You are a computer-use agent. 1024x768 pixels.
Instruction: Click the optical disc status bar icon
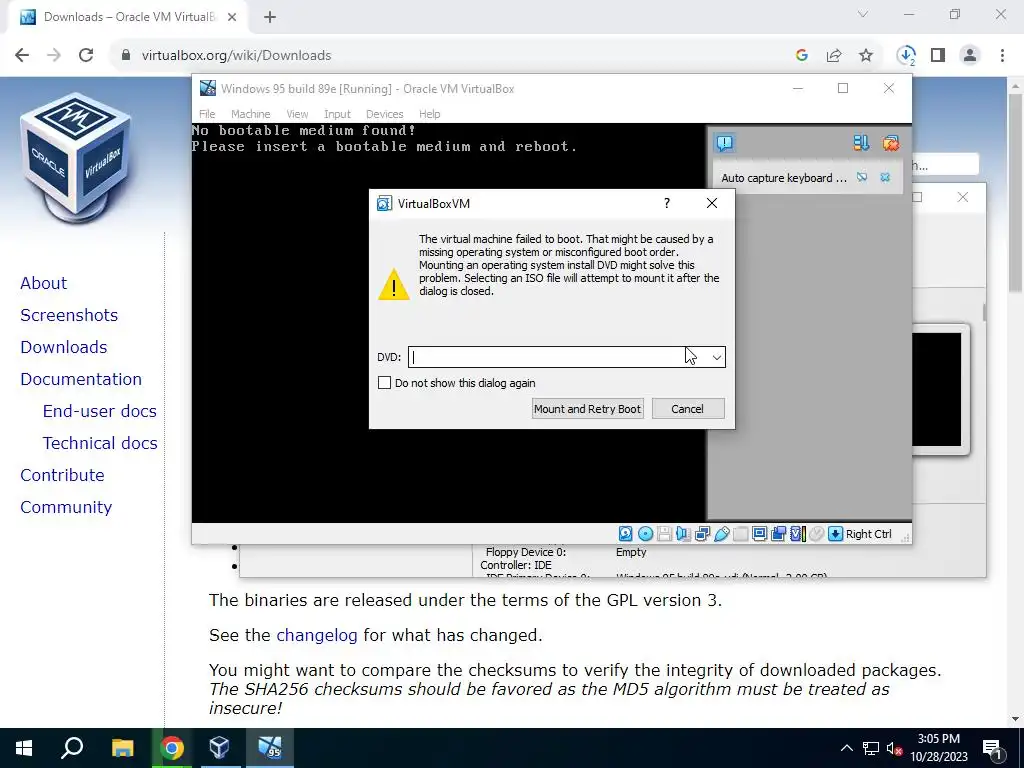(645, 534)
